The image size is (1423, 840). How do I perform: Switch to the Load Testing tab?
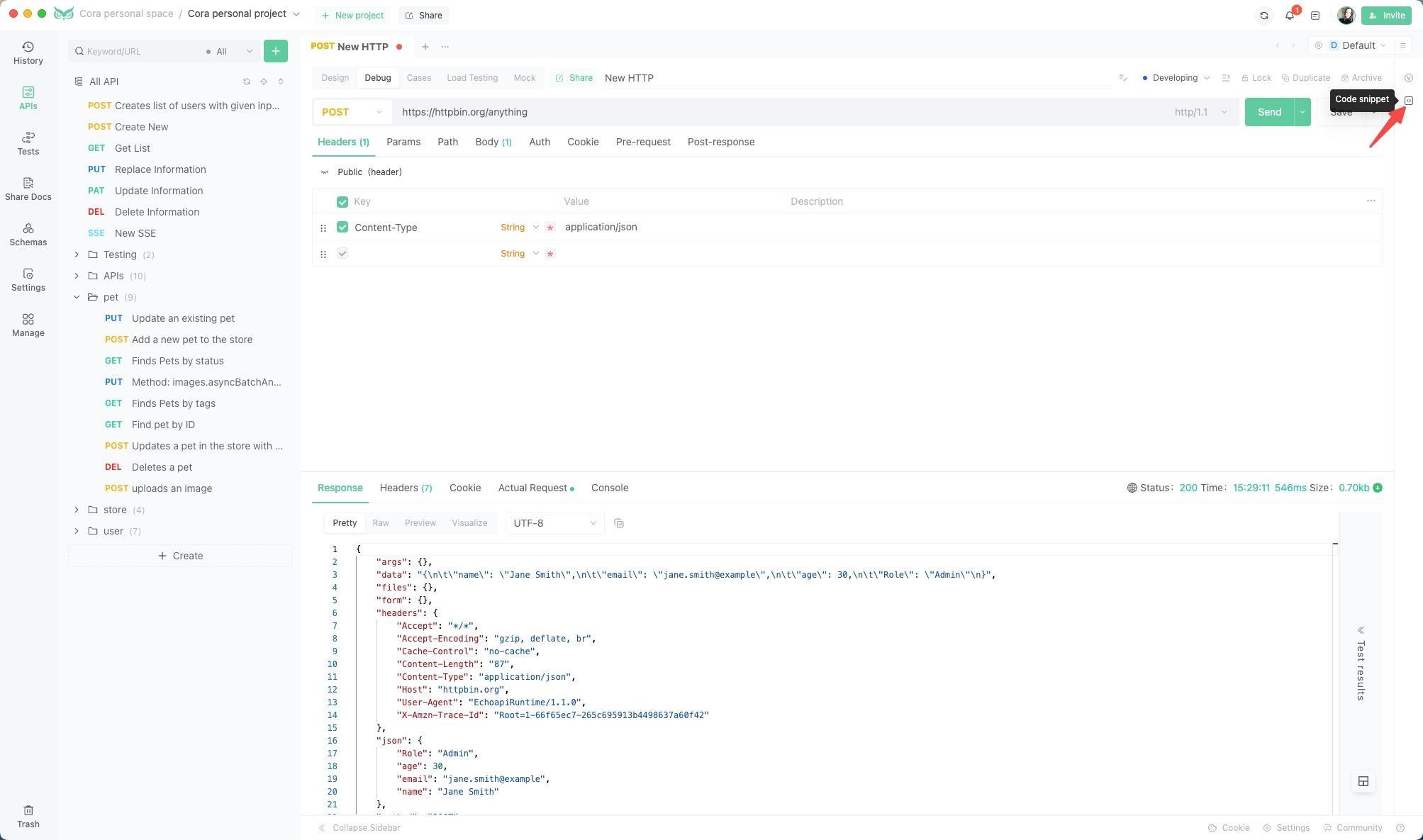click(x=472, y=78)
